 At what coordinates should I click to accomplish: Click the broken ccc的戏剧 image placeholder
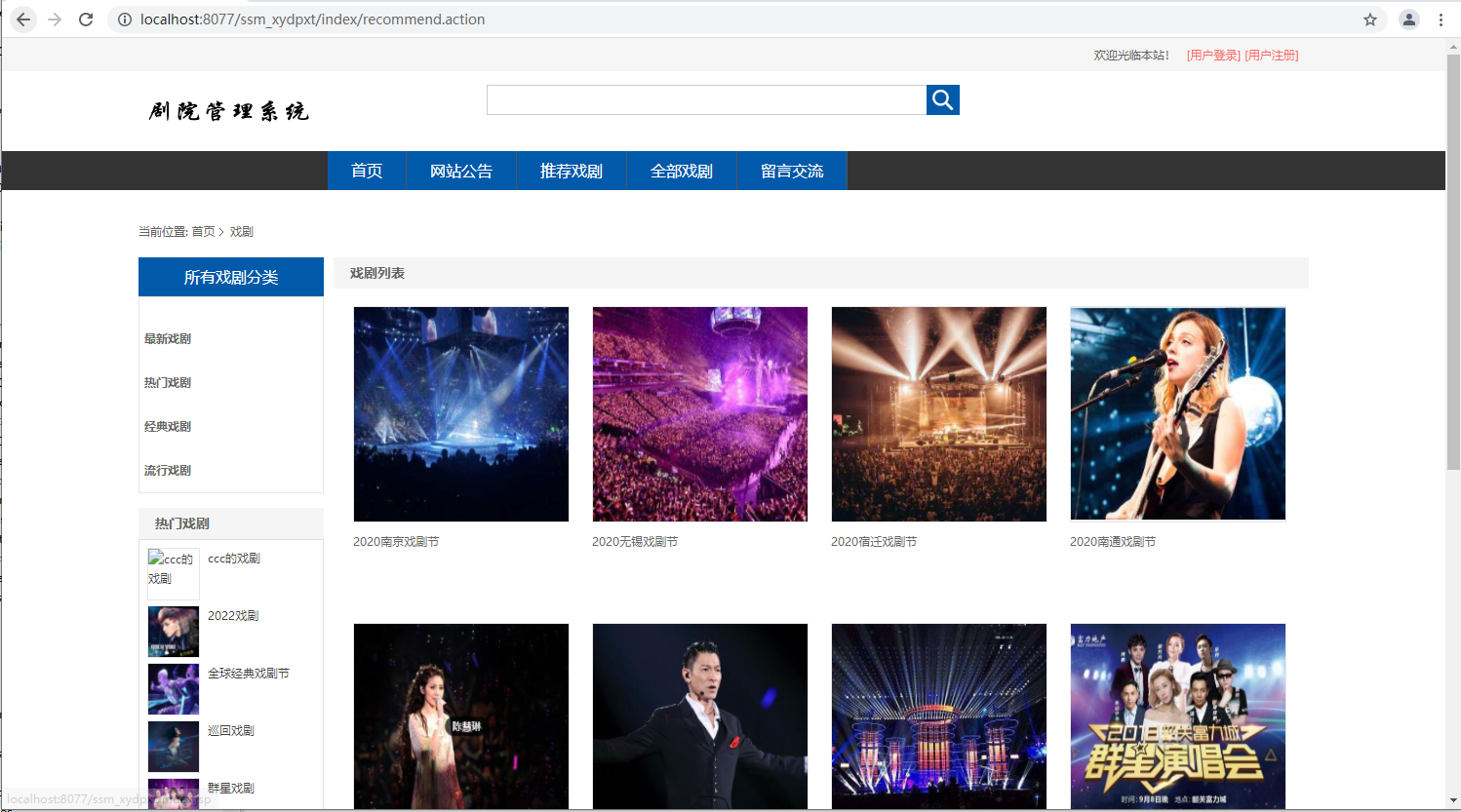[173, 573]
